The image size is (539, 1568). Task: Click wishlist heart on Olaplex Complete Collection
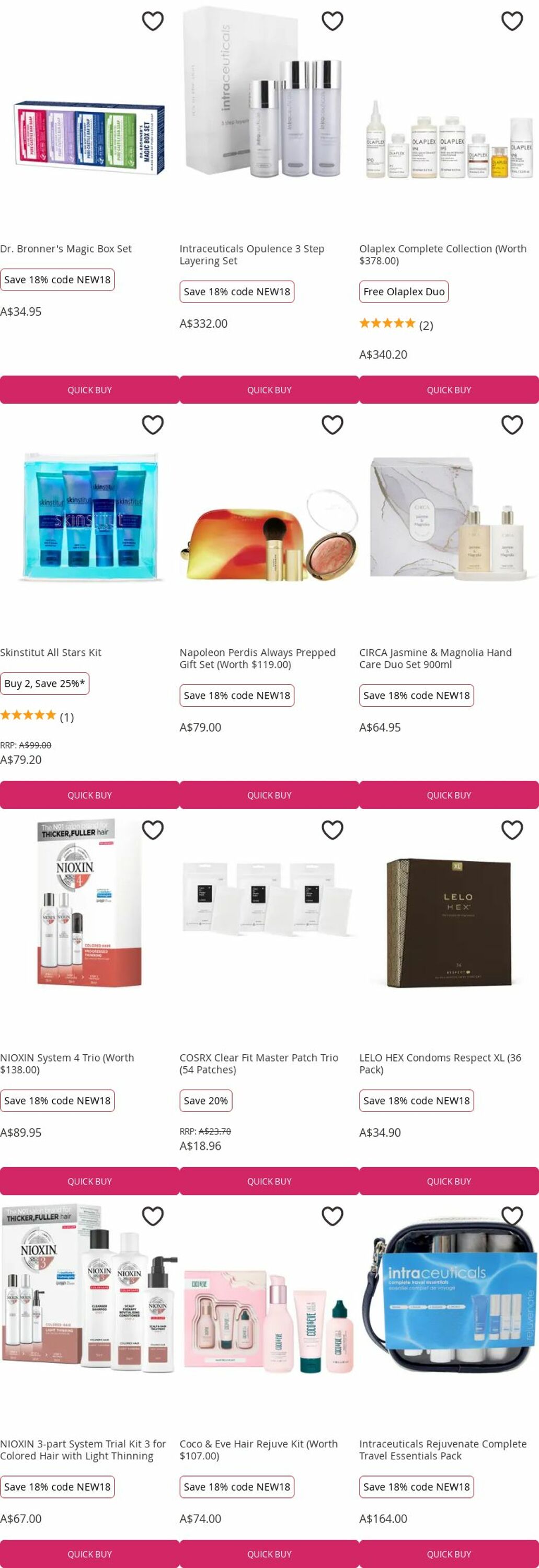tap(512, 21)
